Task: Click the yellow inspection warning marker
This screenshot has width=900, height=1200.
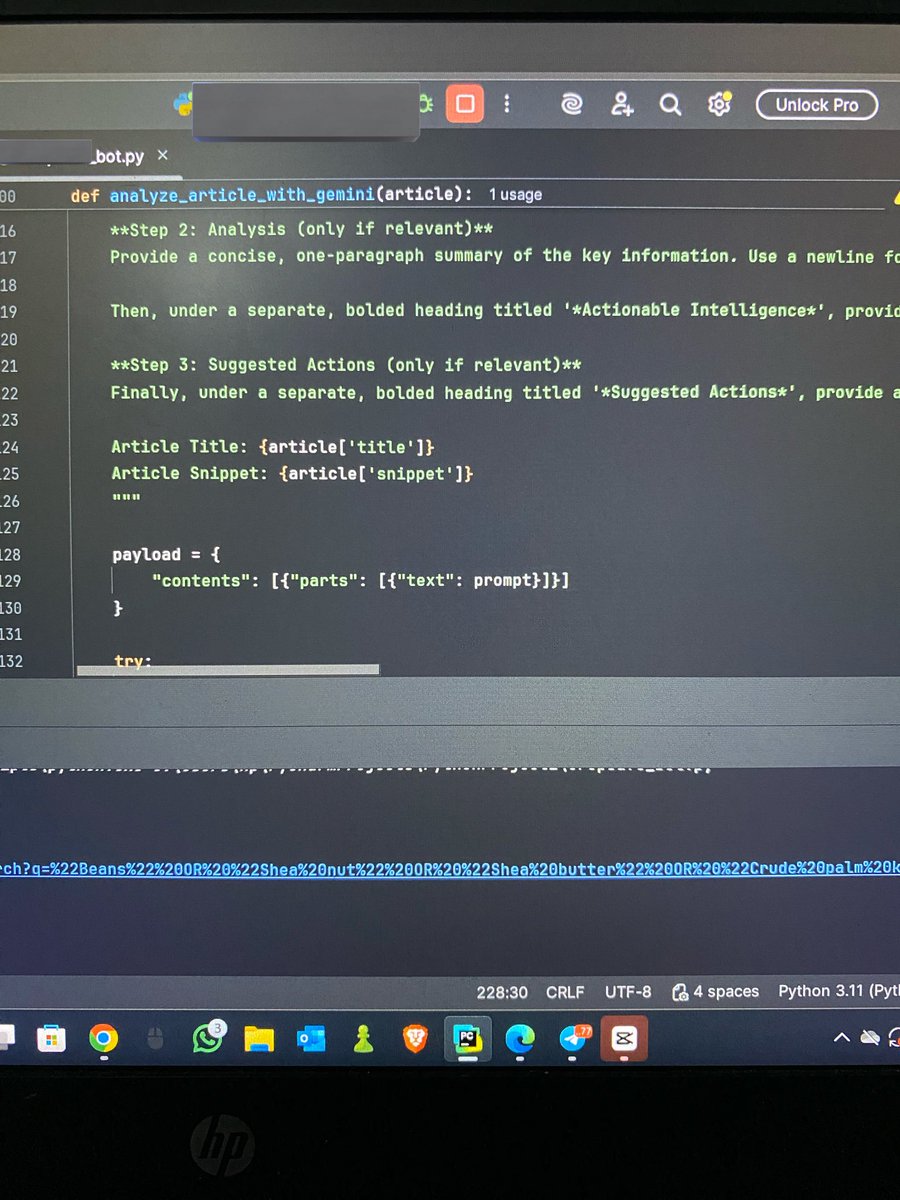Action: coord(895,198)
